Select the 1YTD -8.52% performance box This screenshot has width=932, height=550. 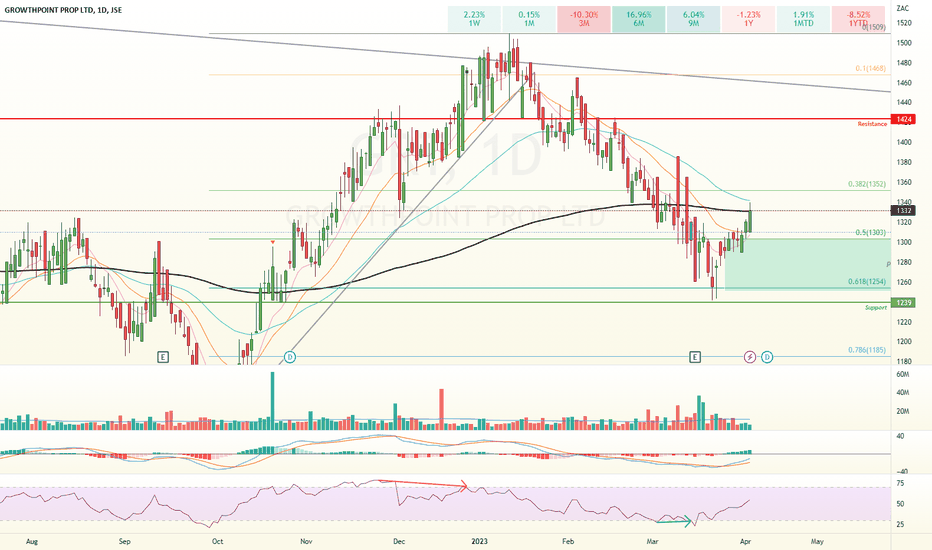(858, 19)
